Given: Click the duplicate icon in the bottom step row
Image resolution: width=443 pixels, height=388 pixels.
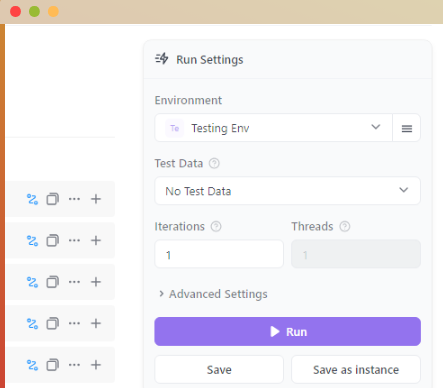Looking at the screenshot, I should pyautogui.click(x=53, y=365).
